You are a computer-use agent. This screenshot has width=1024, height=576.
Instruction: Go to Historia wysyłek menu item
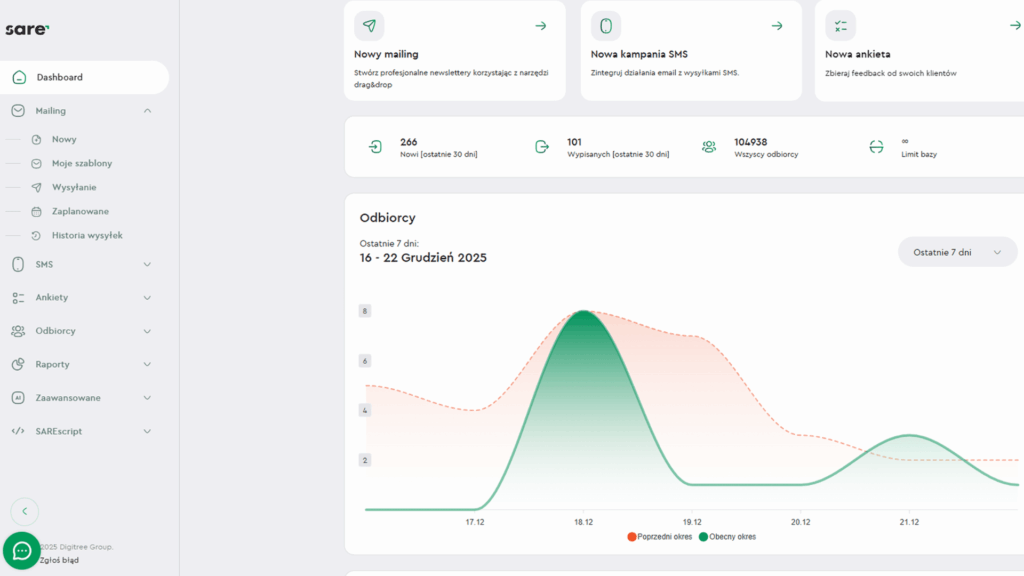tap(86, 235)
